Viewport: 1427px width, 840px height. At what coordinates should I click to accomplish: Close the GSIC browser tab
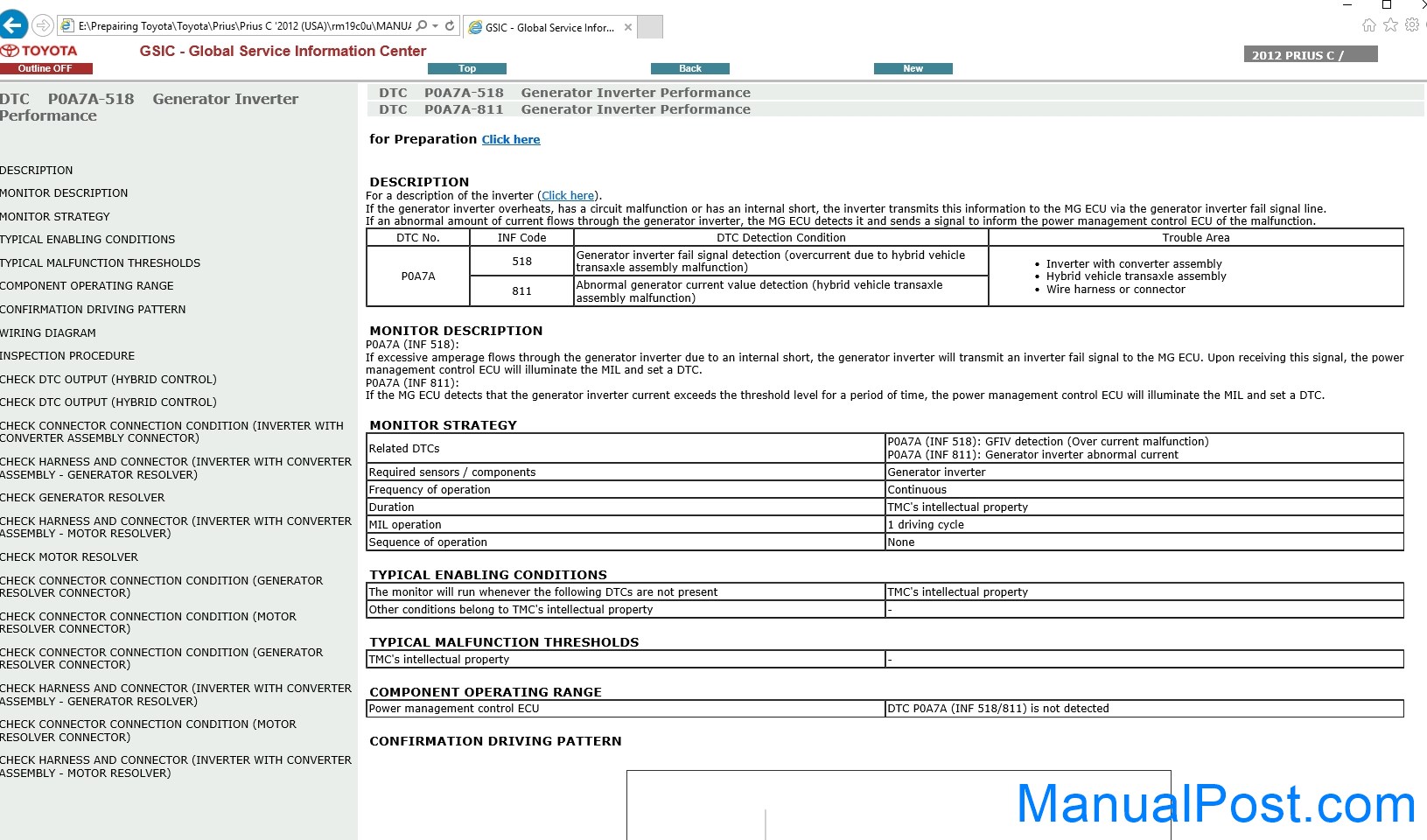point(628,27)
